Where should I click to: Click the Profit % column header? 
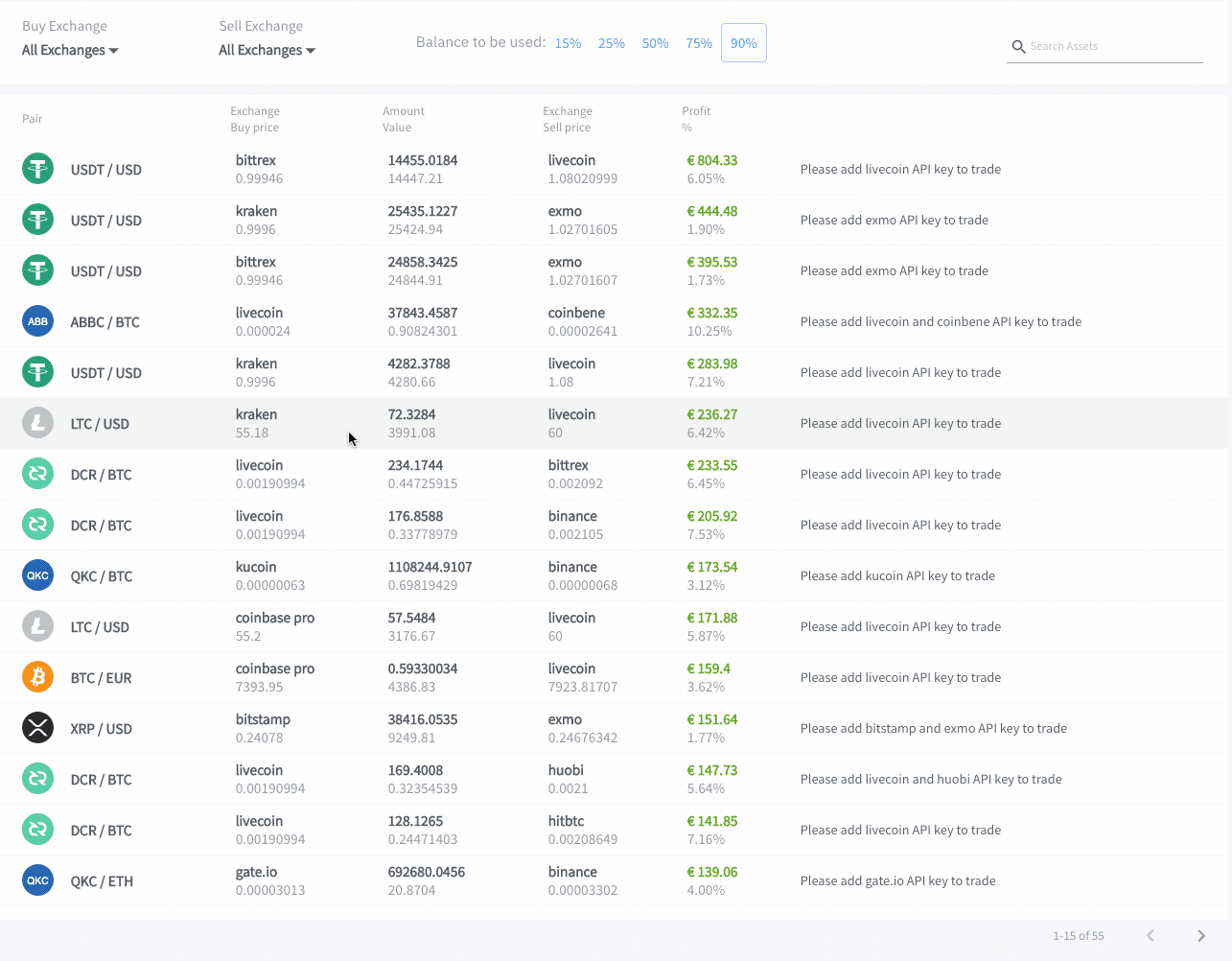696,119
